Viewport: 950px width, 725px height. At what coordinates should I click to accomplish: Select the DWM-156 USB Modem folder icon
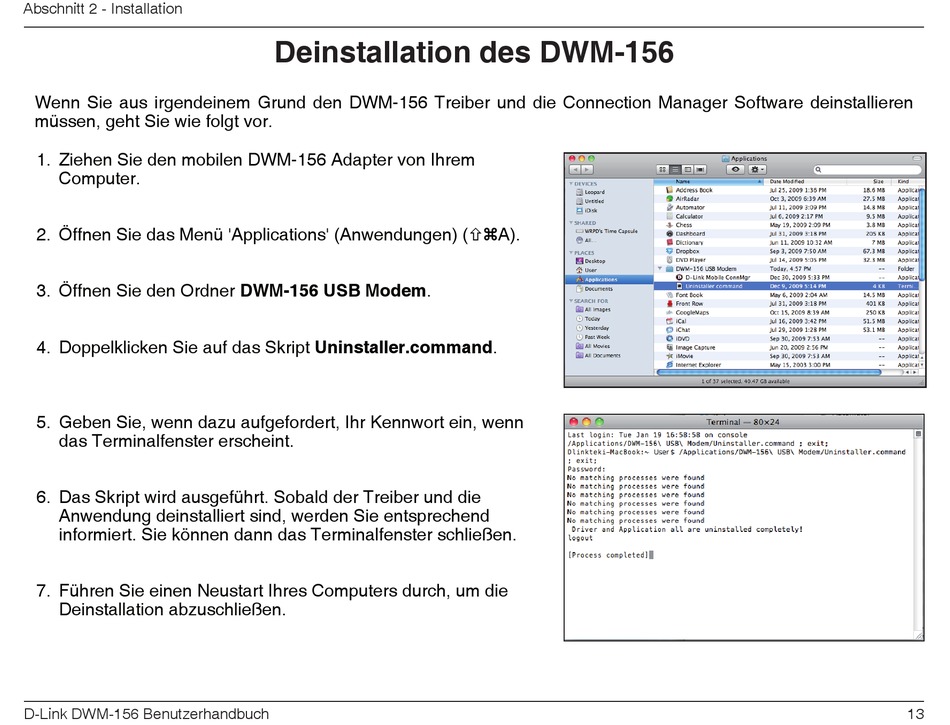point(669,268)
